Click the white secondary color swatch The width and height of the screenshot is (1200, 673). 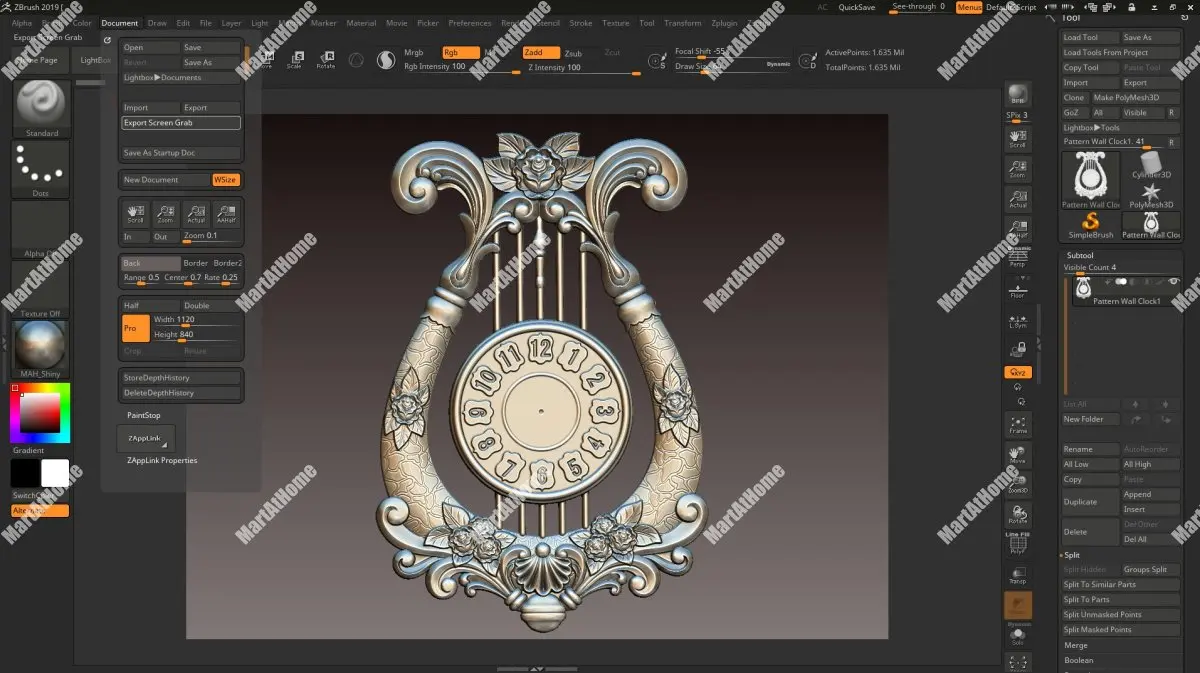coord(55,473)
